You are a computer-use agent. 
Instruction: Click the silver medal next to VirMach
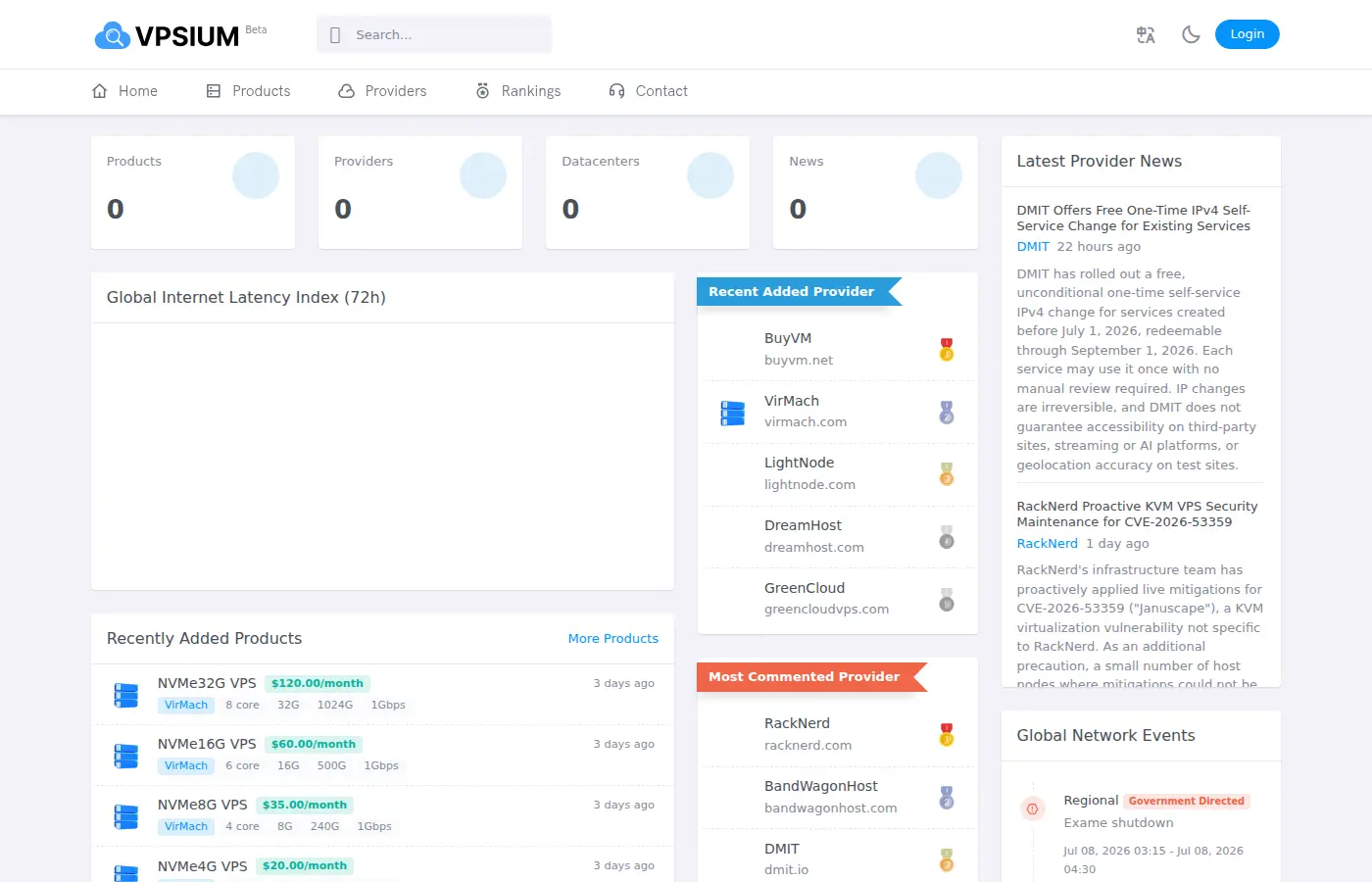click(947, 412)
